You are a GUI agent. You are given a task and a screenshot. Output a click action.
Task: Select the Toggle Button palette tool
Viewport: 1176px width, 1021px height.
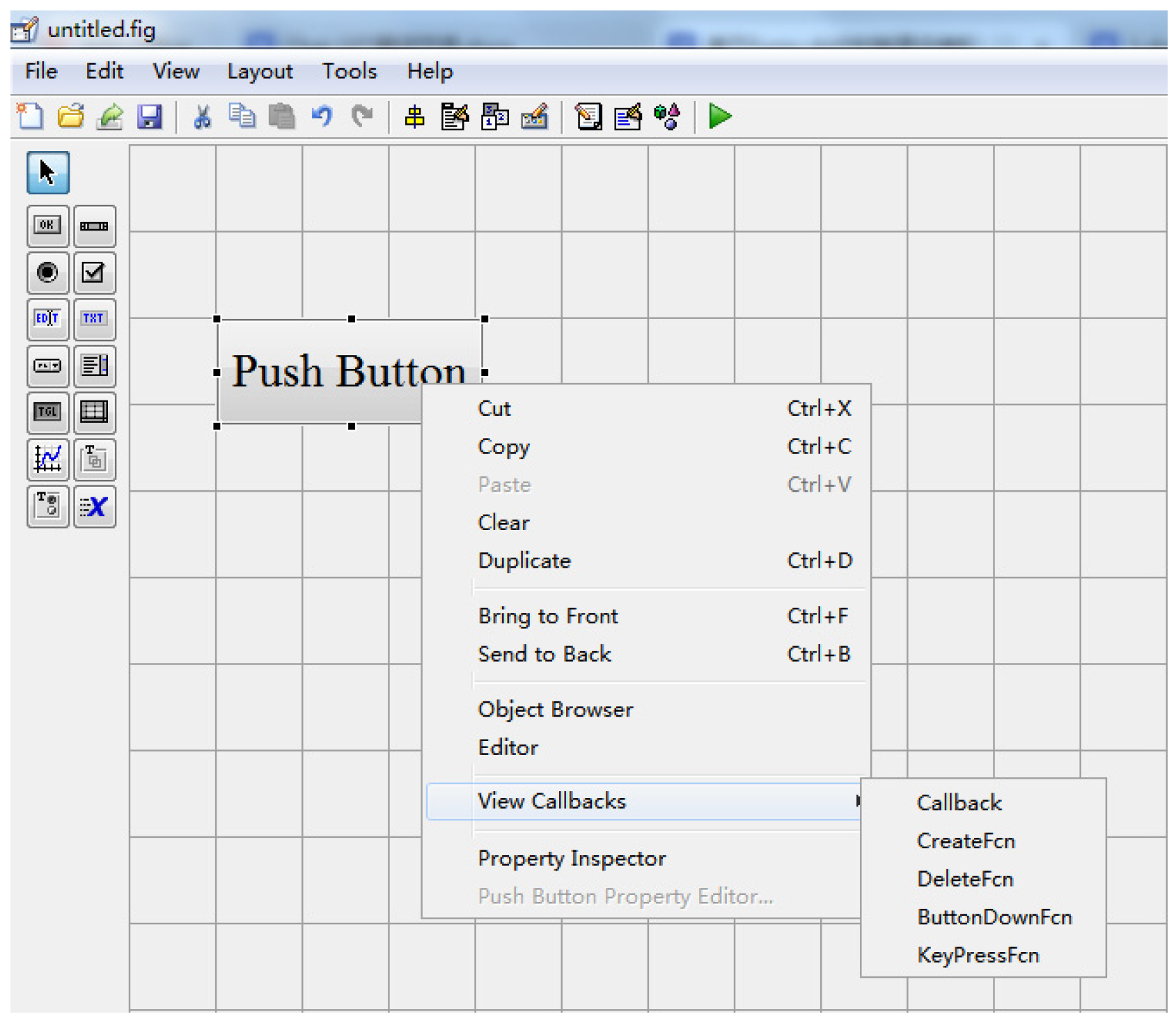point(47,412)
